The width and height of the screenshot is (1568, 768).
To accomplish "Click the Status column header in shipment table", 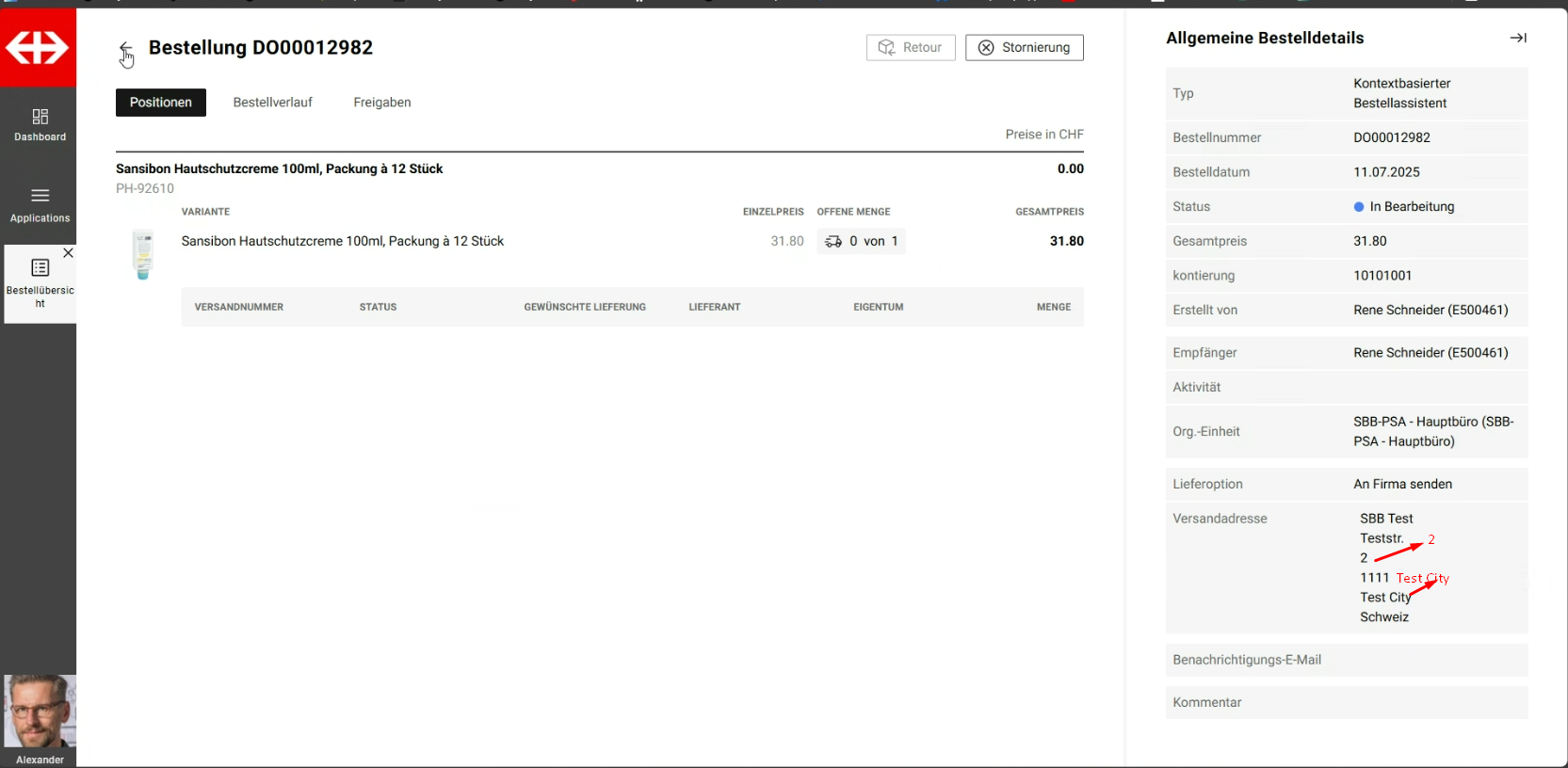I will [x=378, y=307].
